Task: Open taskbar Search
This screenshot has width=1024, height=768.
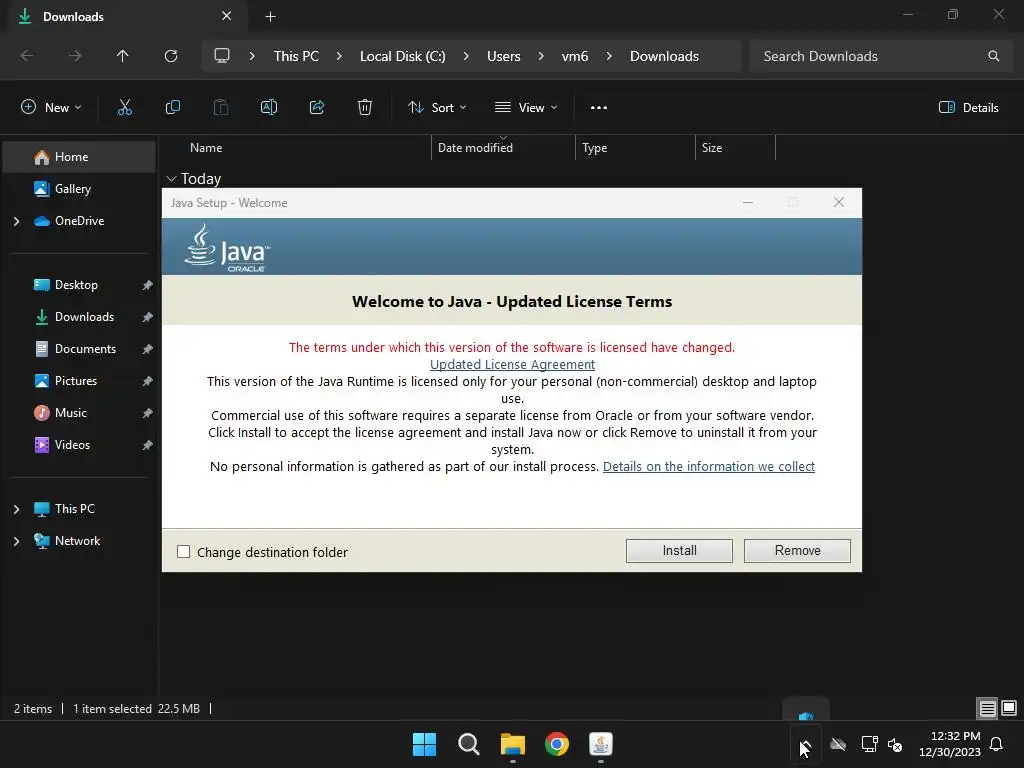Action: tap(468, 744)
